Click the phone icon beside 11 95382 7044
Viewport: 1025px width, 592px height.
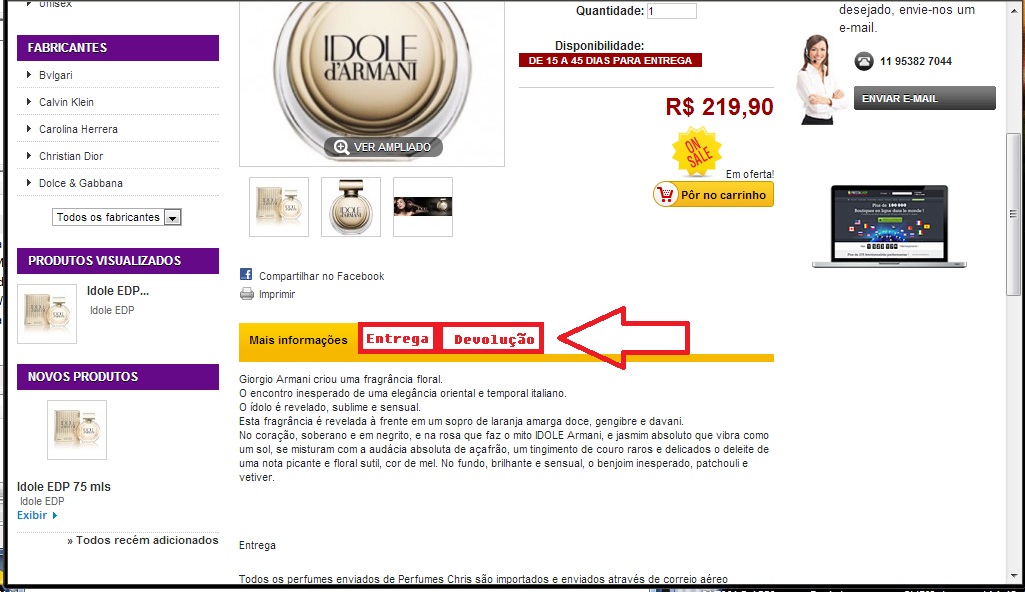coord(864,61)
